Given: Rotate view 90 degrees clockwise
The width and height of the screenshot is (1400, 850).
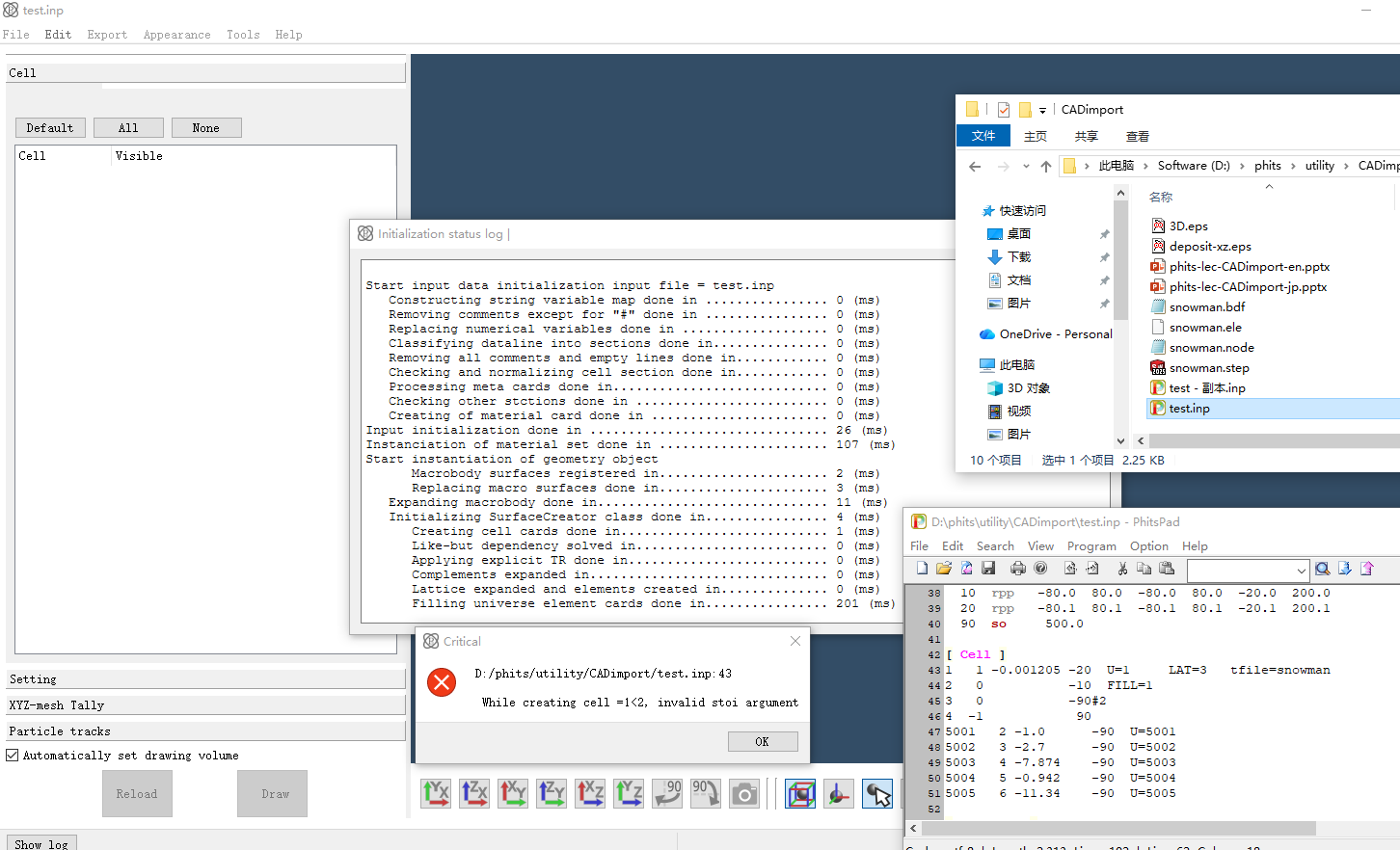Looking at the screenshot, I should (706, 793).
